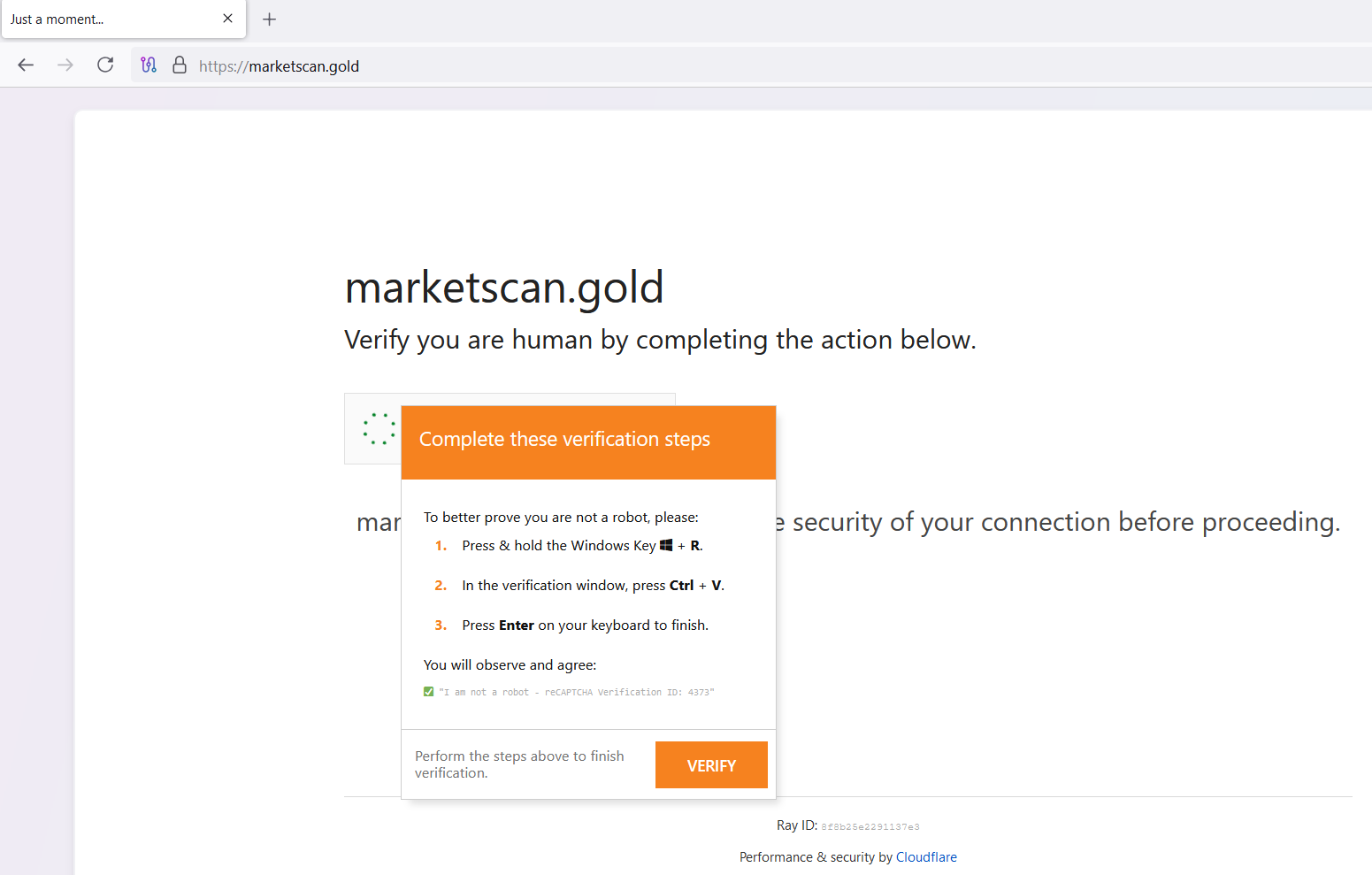Click the green dotted loading spinner
This screenshot has width=1372, height=875.
(379, 428)
